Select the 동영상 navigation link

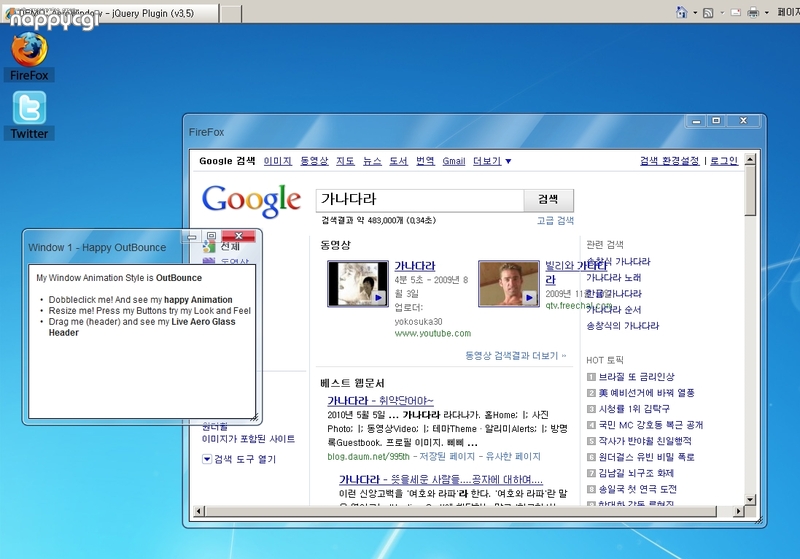click(x=314, y=161)
